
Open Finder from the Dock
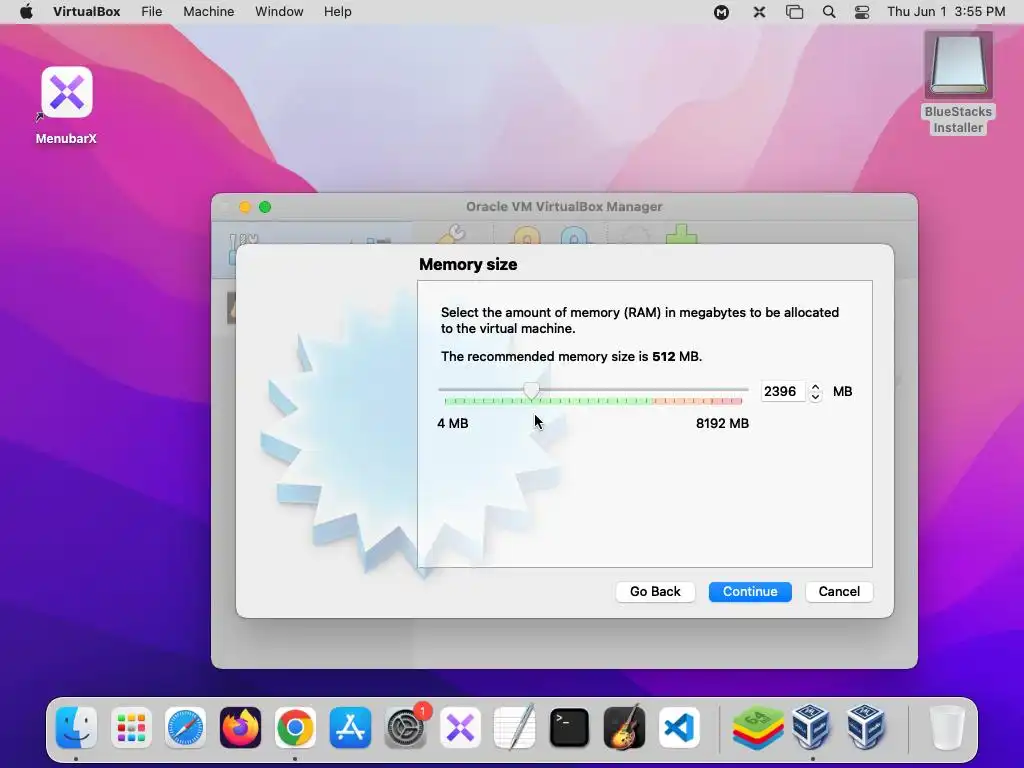pos(76,727)
